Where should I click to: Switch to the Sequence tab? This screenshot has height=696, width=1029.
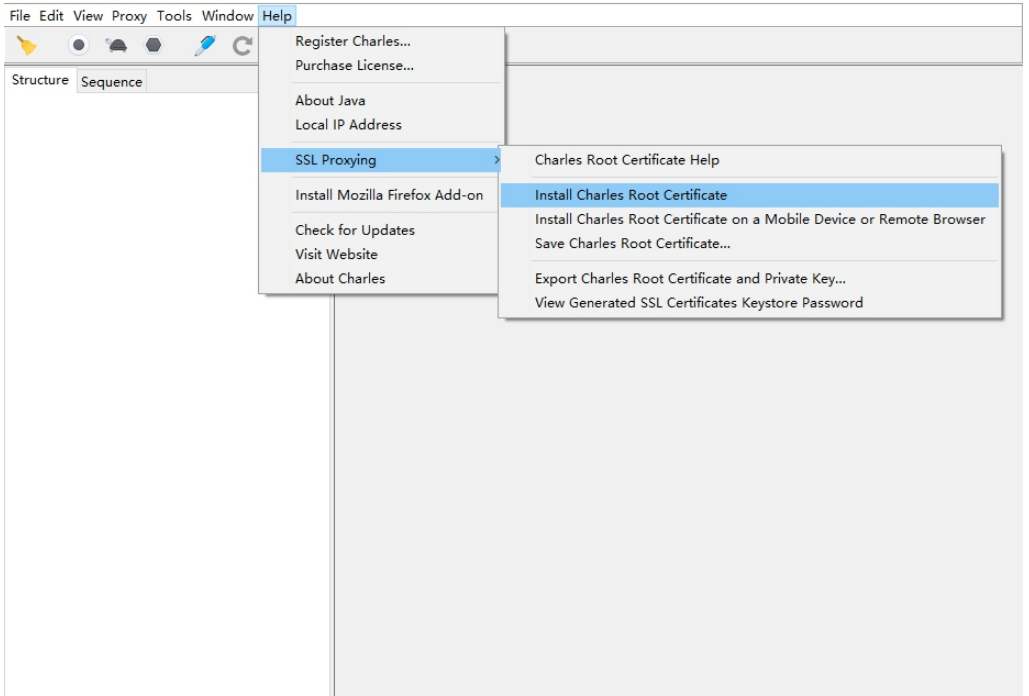click(x=112, y=82)
